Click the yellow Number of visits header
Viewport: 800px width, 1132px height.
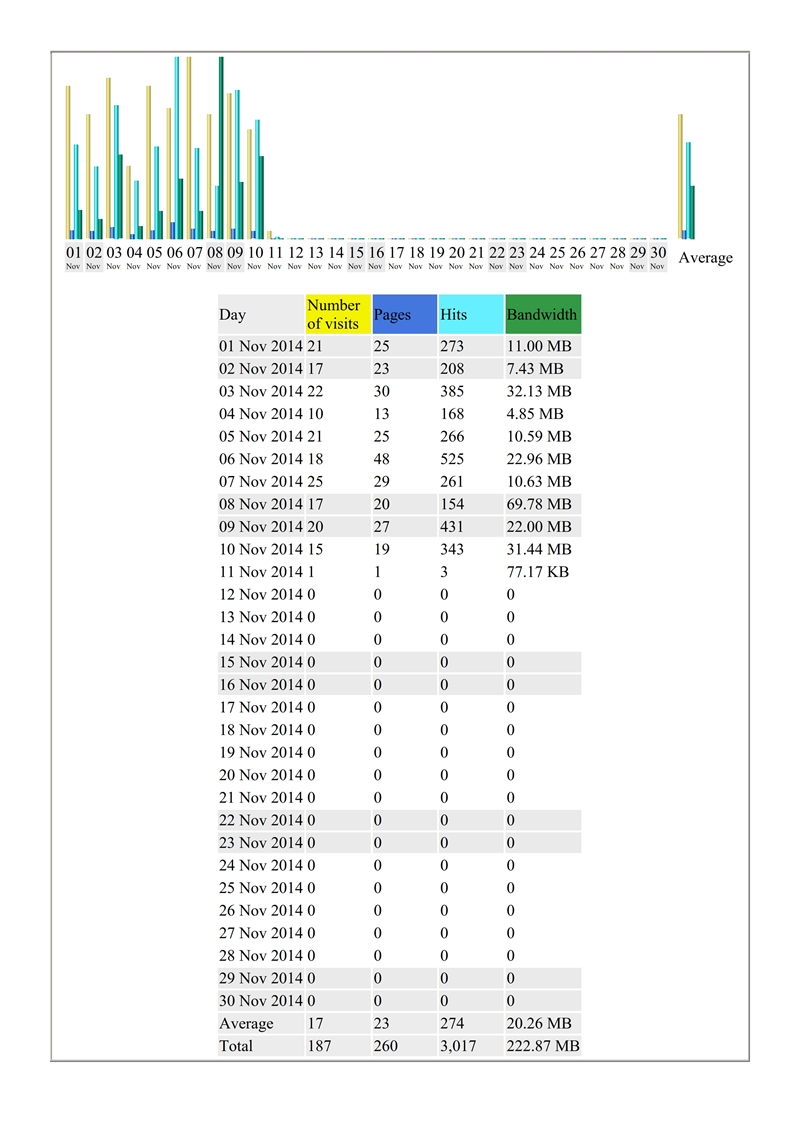338,314
